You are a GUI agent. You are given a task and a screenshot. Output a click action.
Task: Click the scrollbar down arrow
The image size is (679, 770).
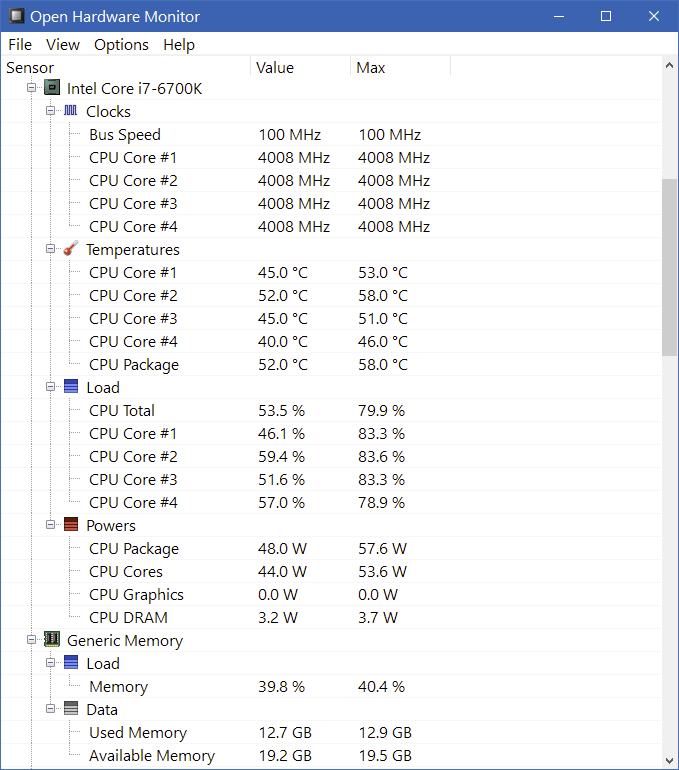pos(669,761)
